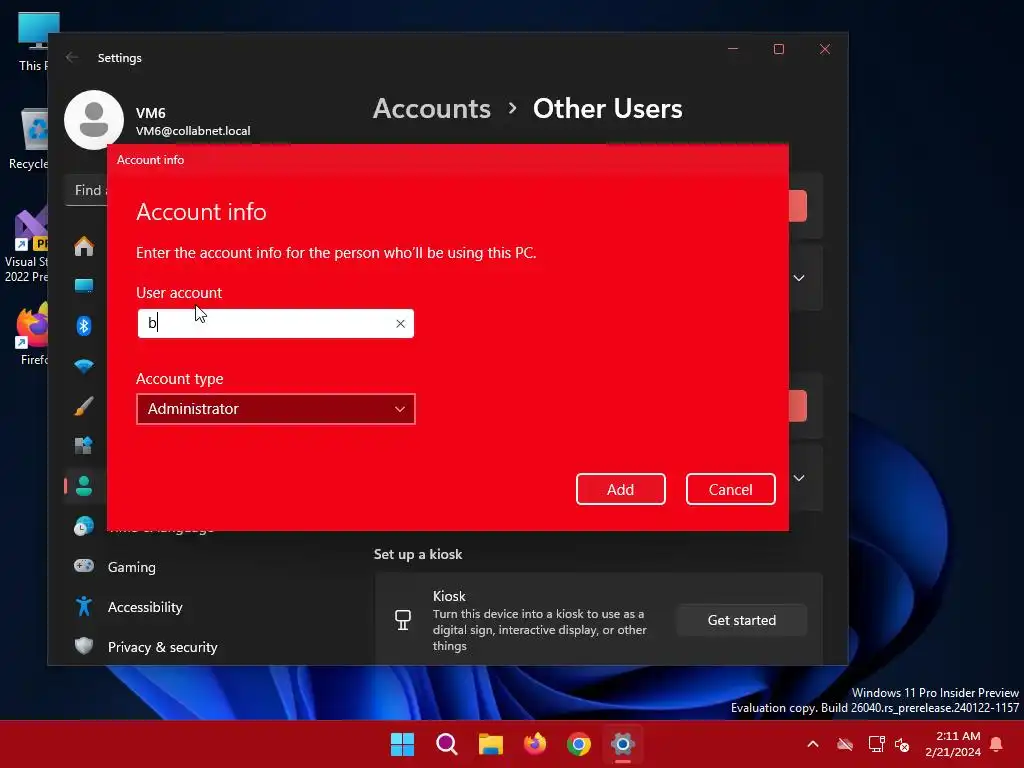
Task: Click the Add button
Action: (x=620, y=489)
